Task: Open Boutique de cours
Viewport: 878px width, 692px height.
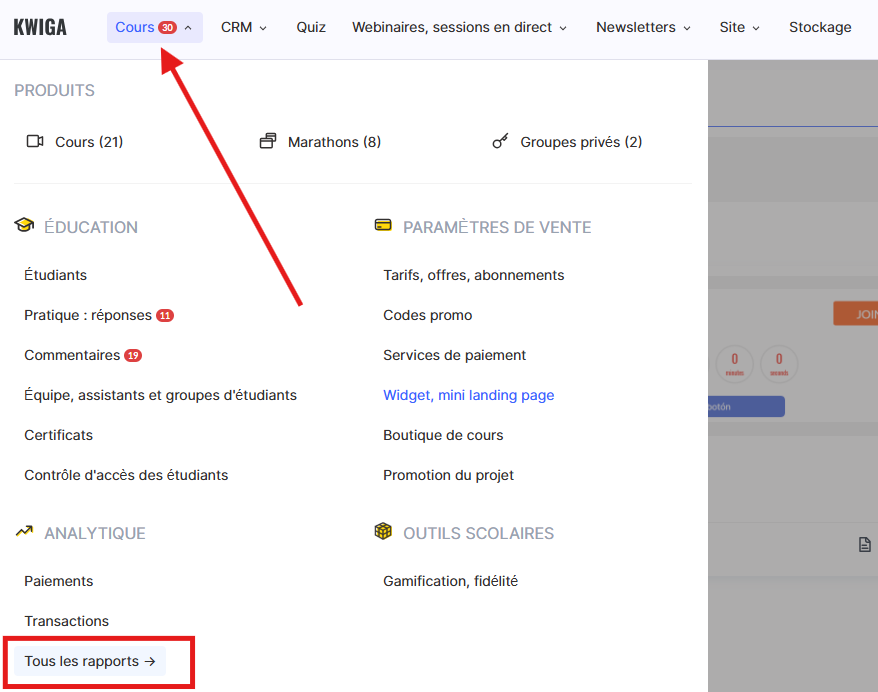Action: pyautogui.click(x=443, y=436)
